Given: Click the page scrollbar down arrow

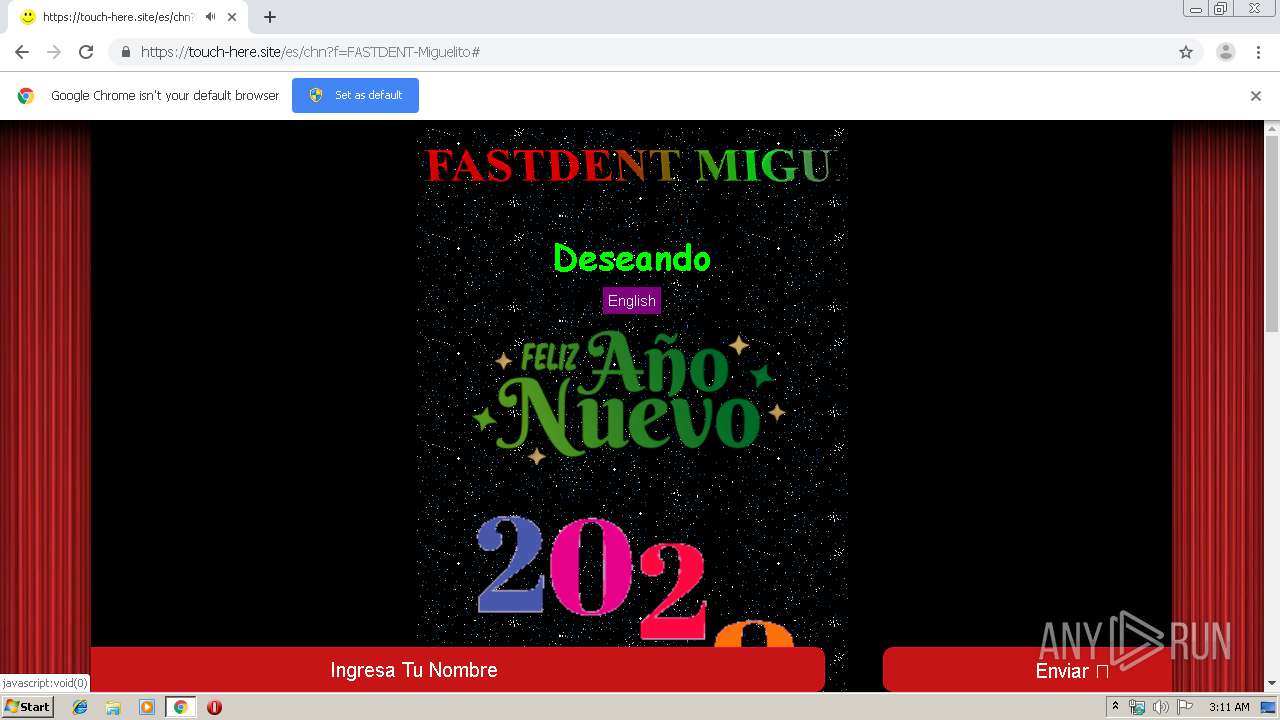Looking at the screenshot, I should (1272, 684).
